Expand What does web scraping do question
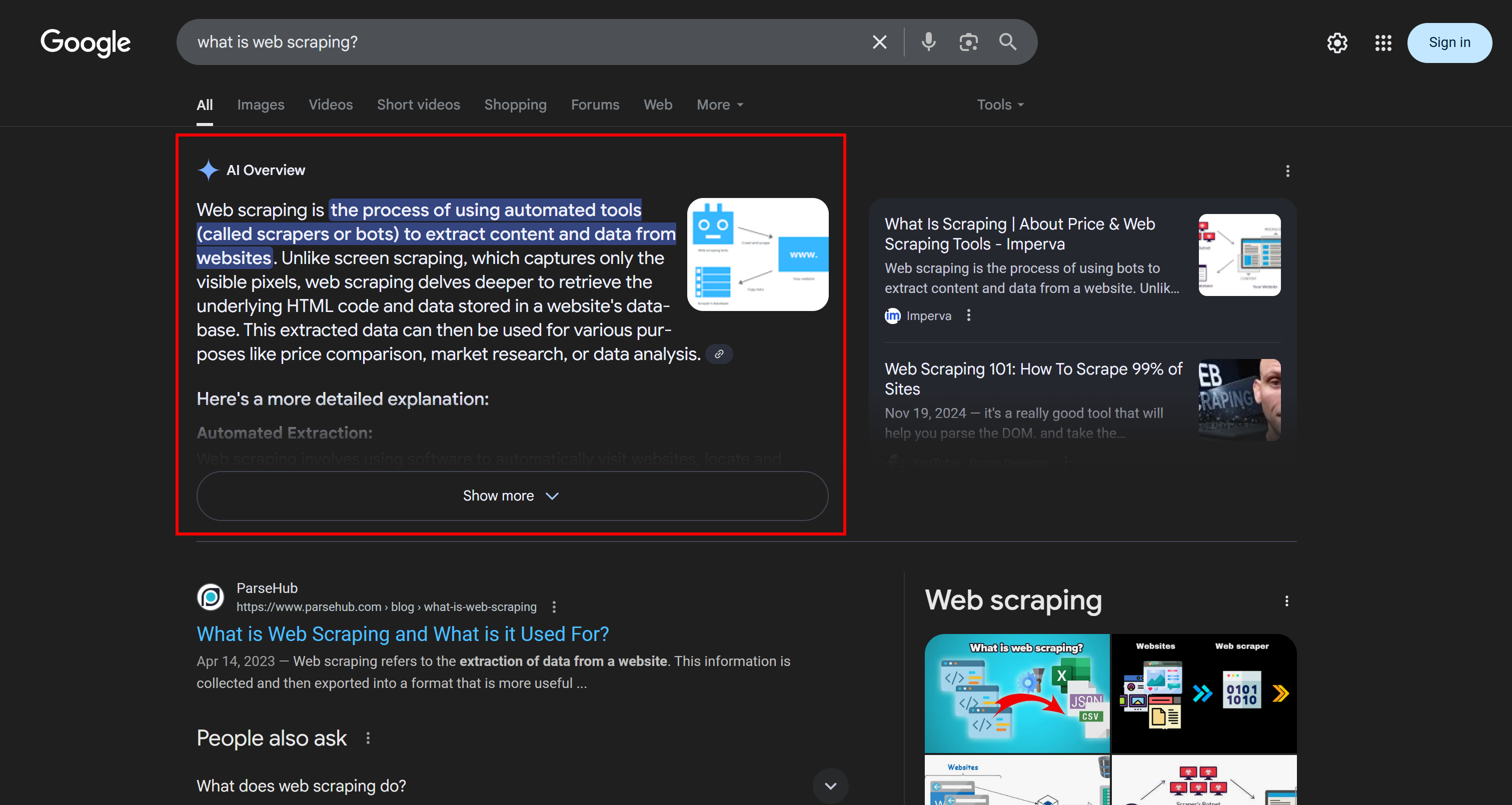The height and width of the screenshot is (805, 1512). (x=522, y=786)
